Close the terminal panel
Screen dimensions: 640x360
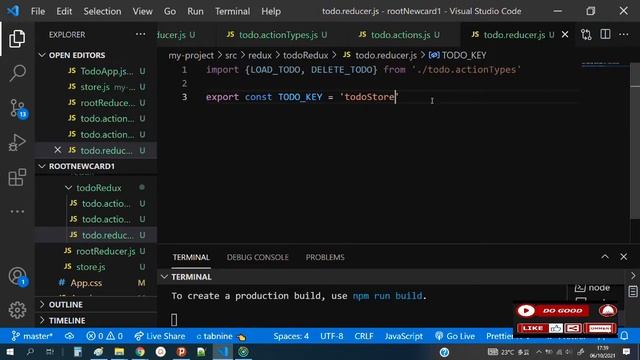tap(624, 257)
